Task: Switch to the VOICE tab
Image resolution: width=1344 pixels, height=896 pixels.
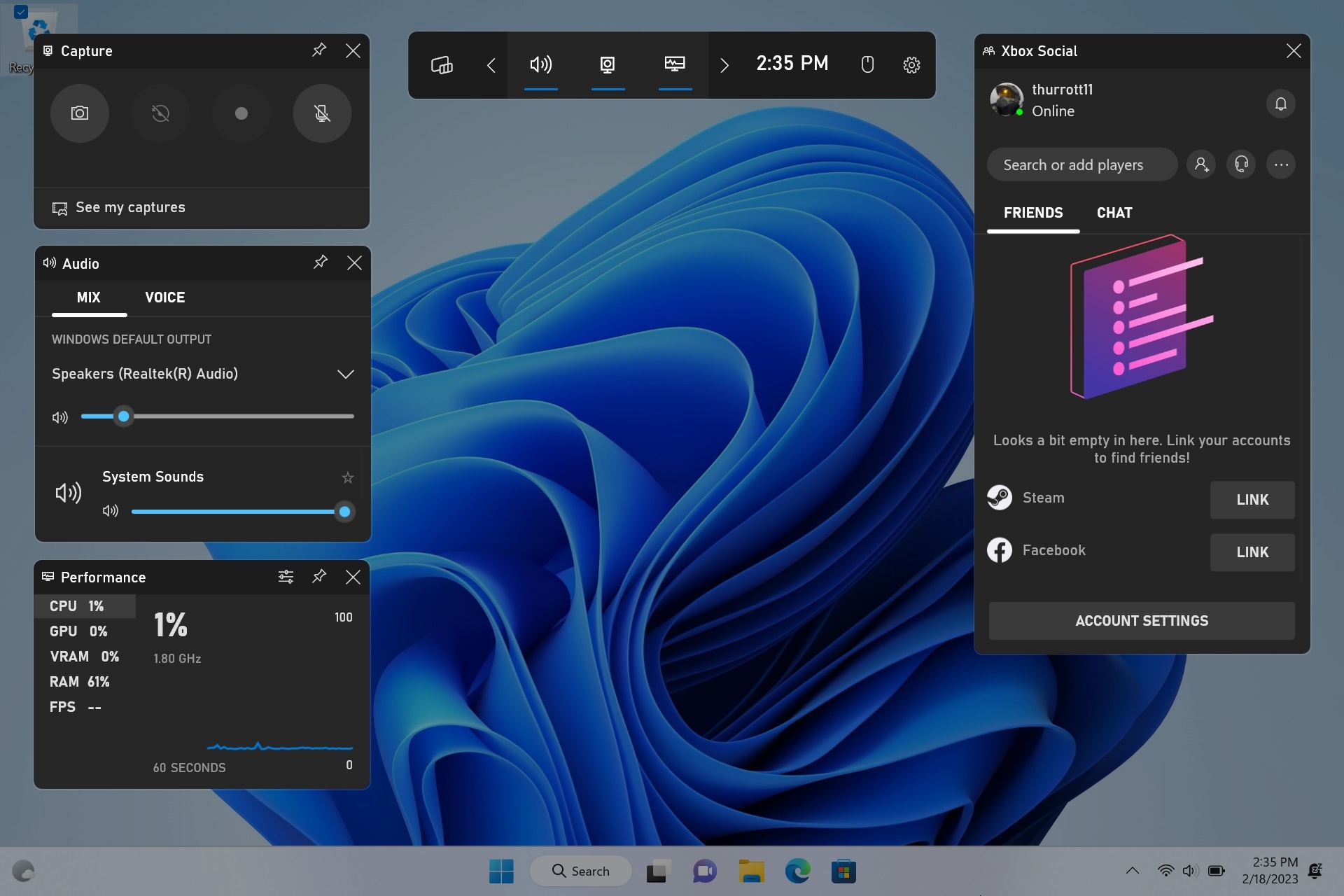Action: (164, 297)
